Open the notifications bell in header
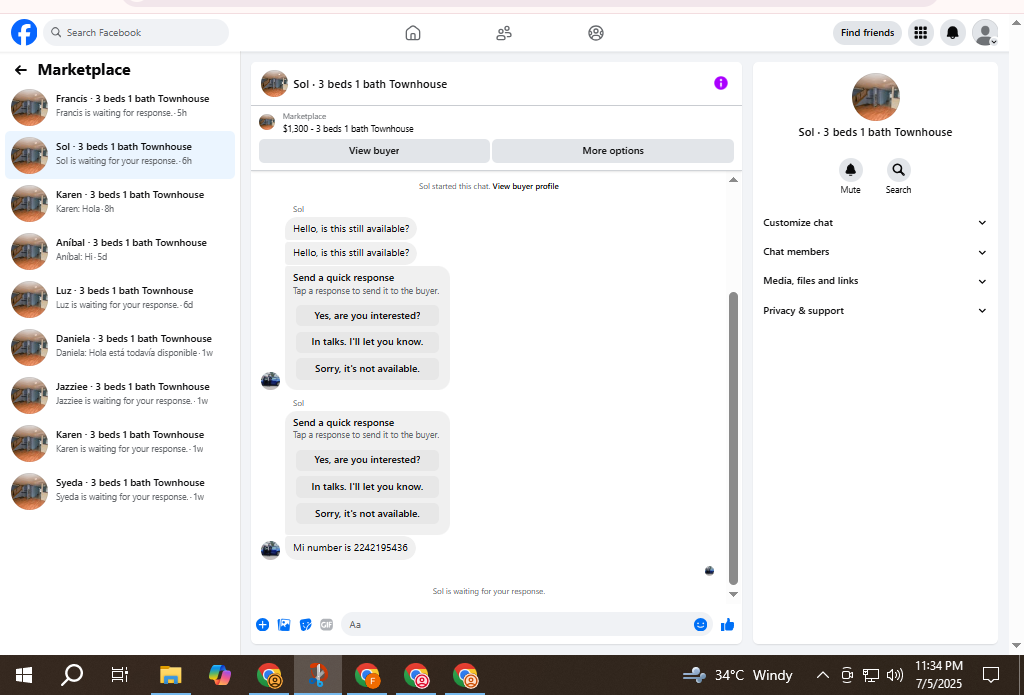This screenshot has width=1024, height=695. tap(953, 33)
